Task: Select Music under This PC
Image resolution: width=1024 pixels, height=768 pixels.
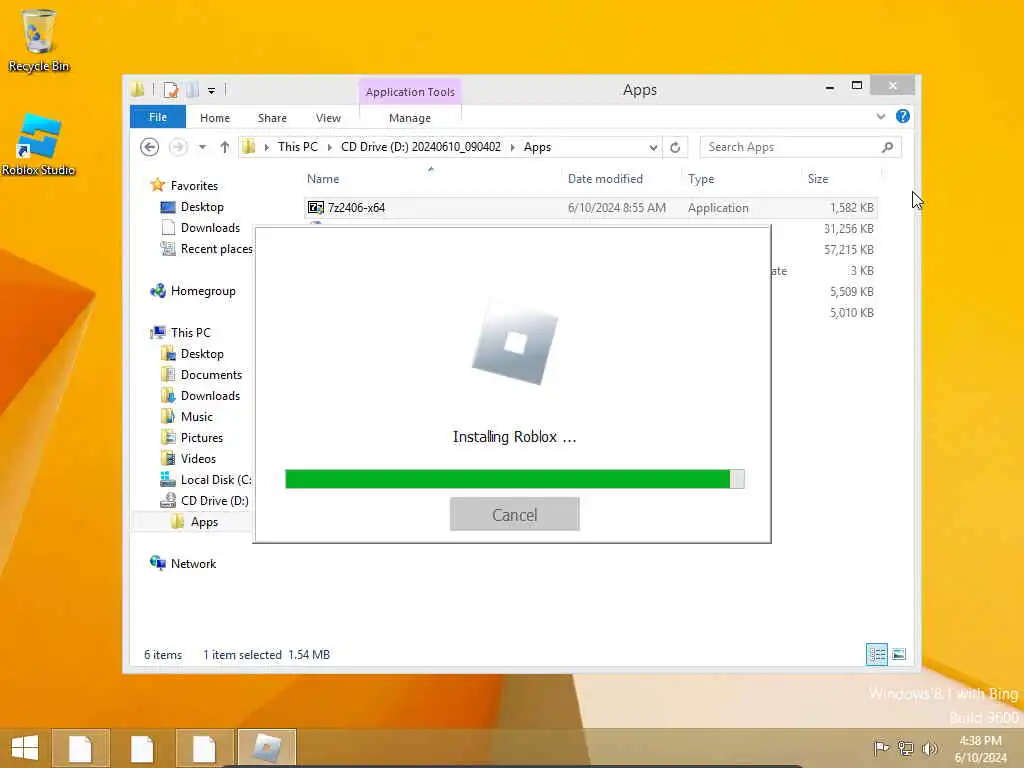Action: coord(197,417)
